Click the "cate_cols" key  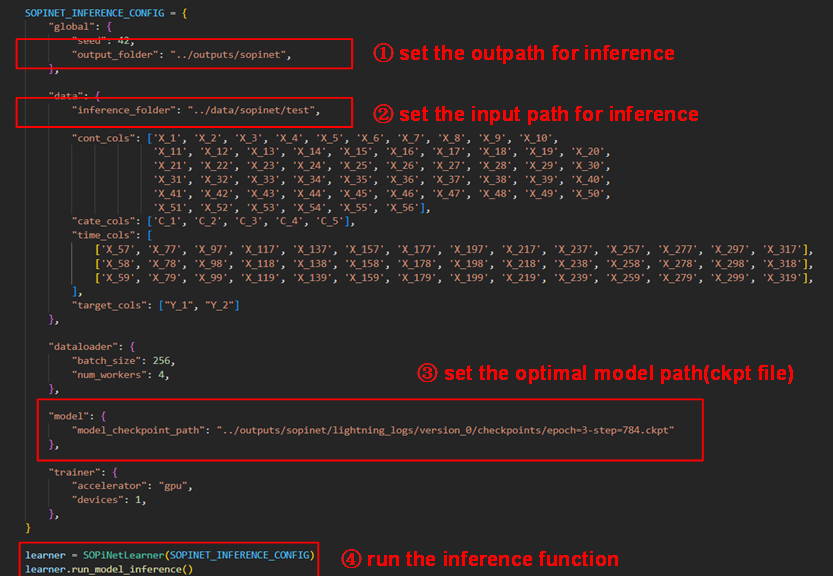[x=106, y=221]
